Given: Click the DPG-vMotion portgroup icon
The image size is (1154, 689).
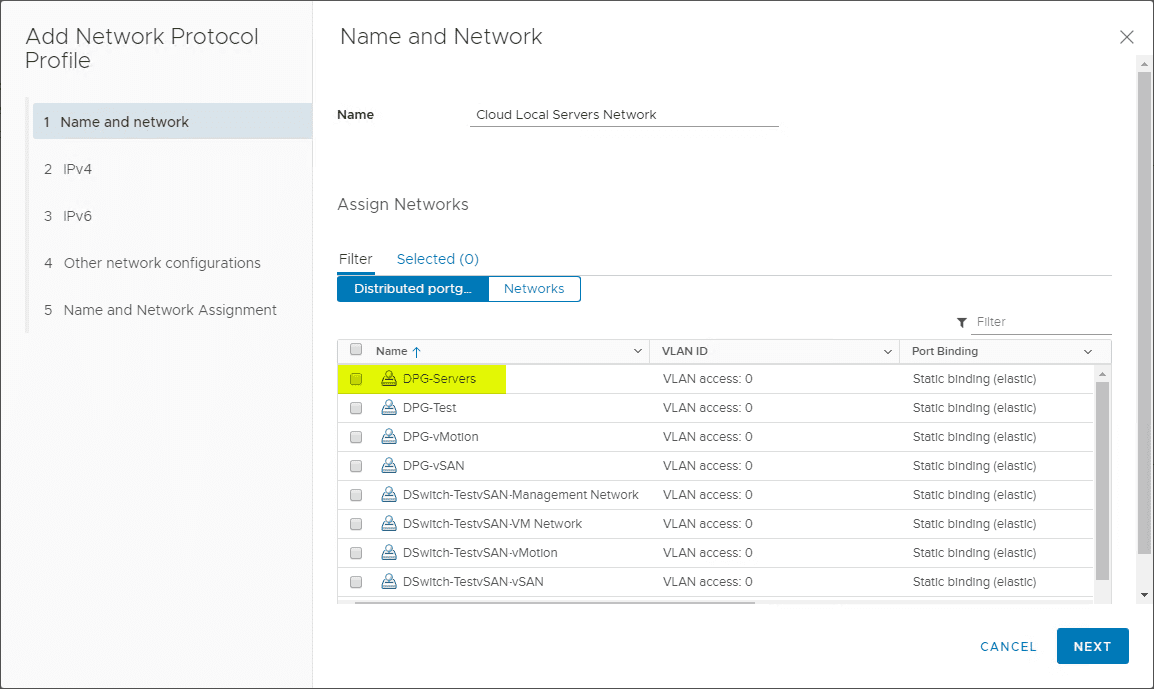Looking at the screenshot, I should (389, 437).
